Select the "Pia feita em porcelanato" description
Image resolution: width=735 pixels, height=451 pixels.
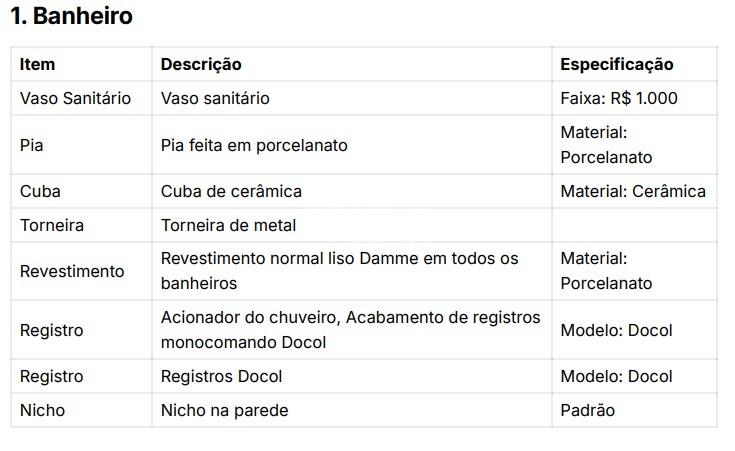(254, 145)
